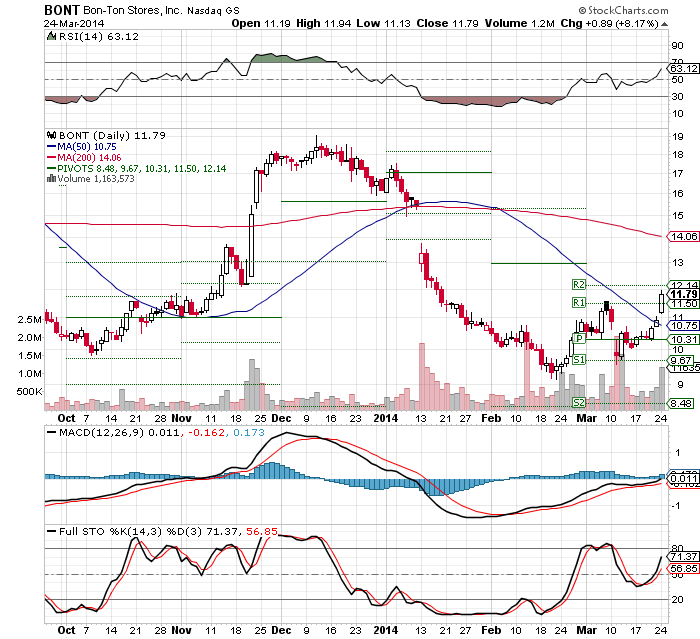Click the 19 price level on right axis

(677, 137)
